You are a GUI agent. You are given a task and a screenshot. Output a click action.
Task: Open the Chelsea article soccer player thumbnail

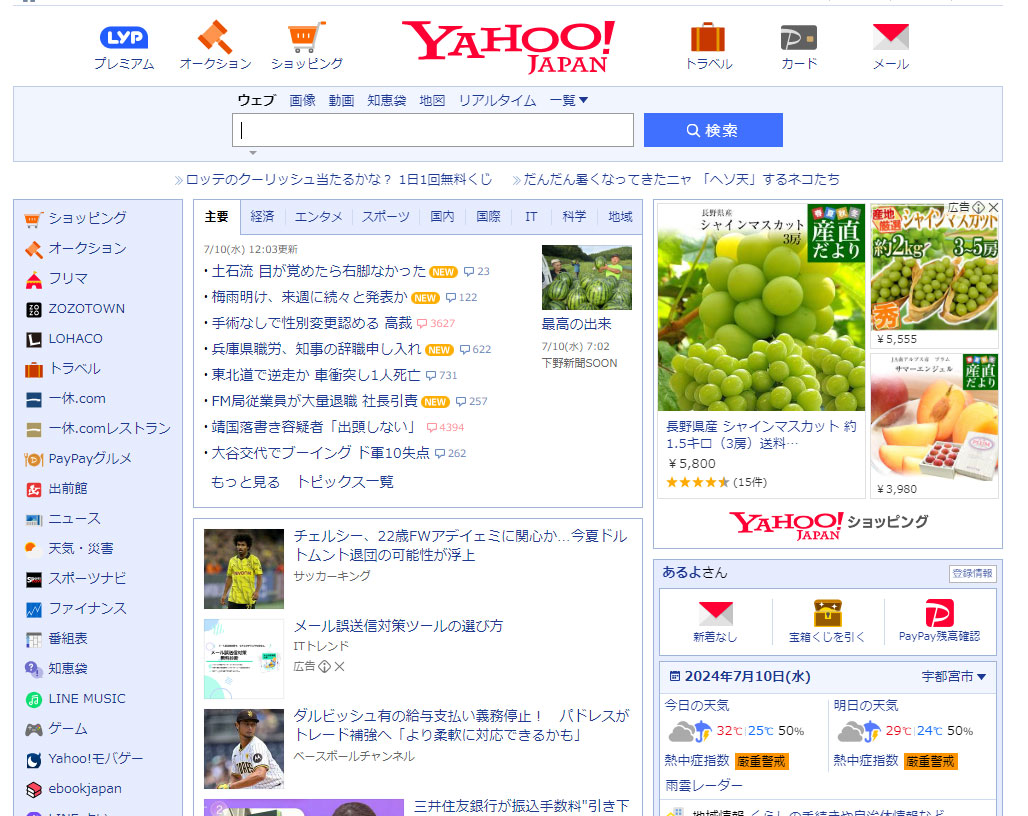[x=244, y=569]
